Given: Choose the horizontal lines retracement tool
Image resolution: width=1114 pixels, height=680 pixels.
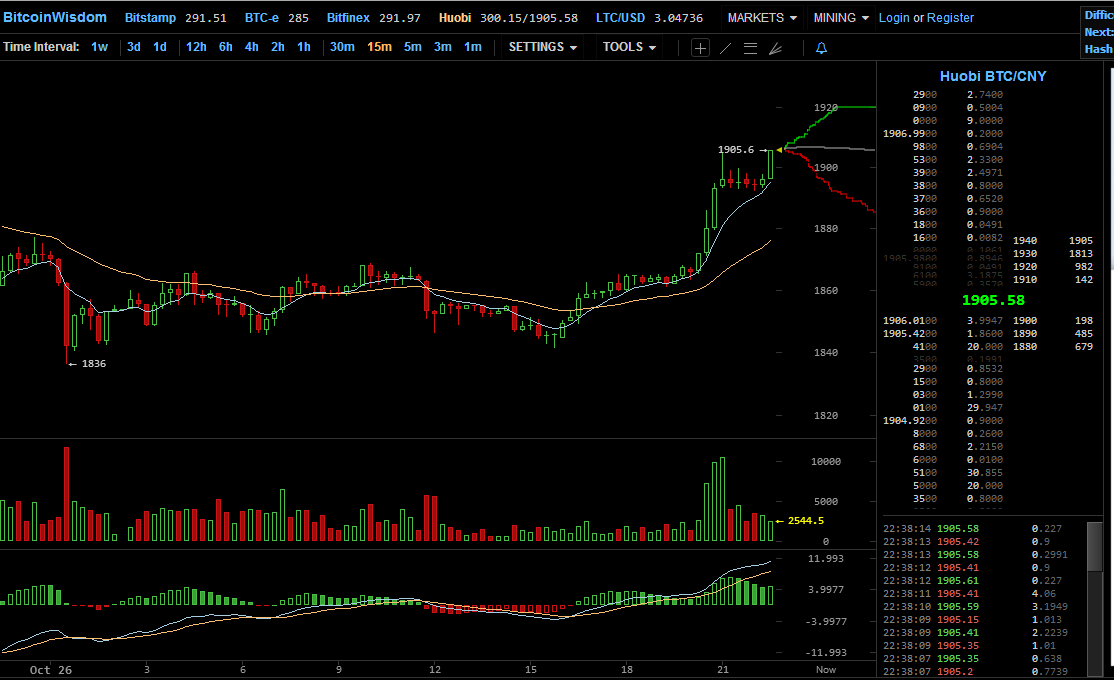Looking at the screenshot, I should point(750,48).
